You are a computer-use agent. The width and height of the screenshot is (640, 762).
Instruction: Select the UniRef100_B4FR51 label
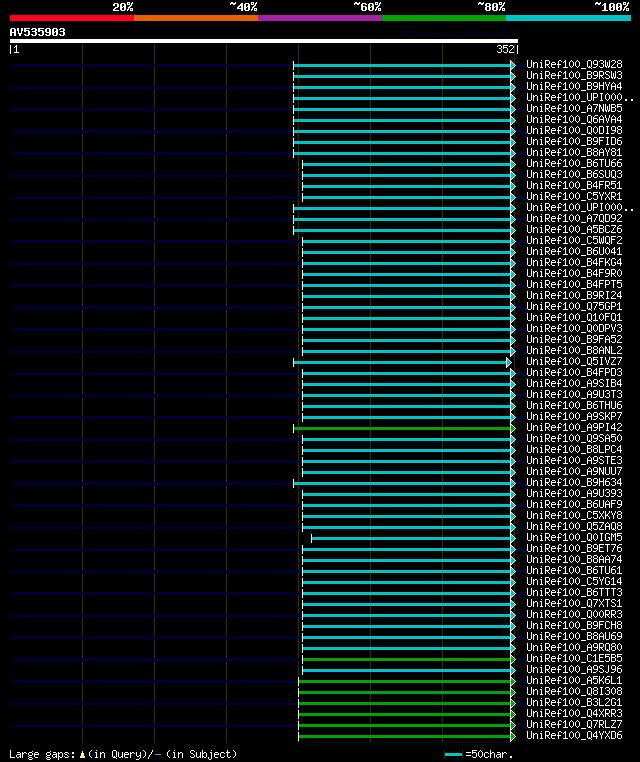tap(574, 186)
